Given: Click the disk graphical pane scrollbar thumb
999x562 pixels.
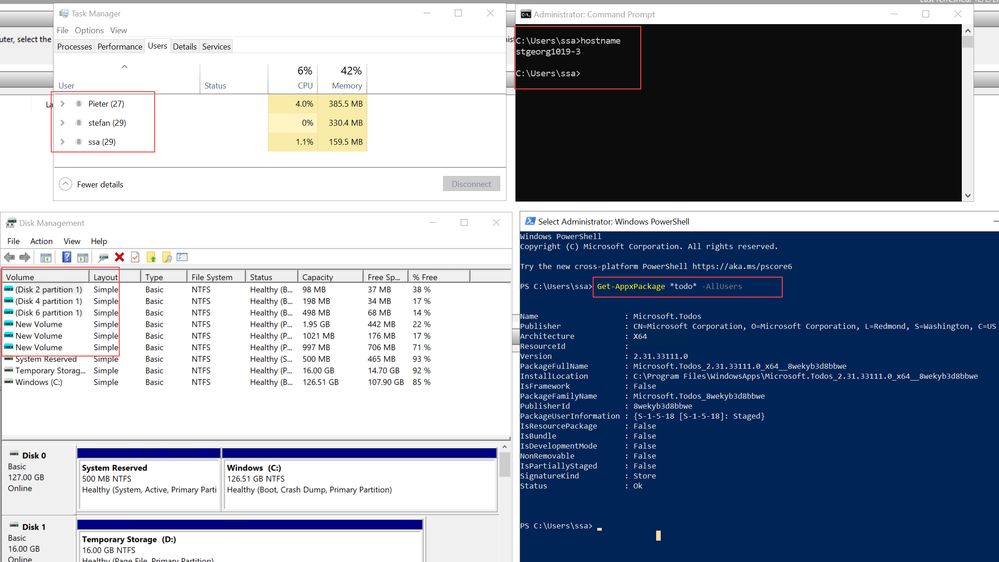Looking at the screenshot, I should pos(505,464).
